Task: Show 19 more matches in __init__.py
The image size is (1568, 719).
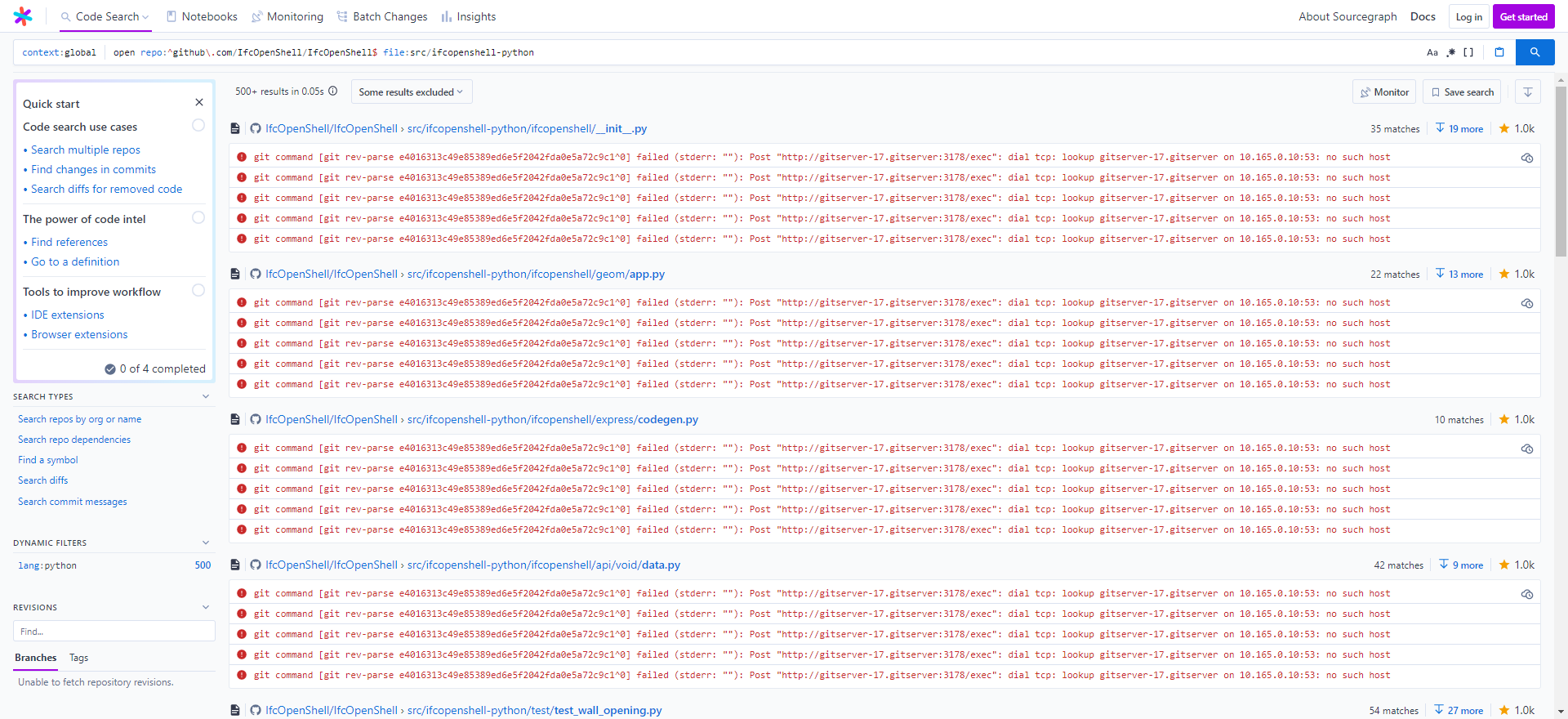Action: point(1459,128)
